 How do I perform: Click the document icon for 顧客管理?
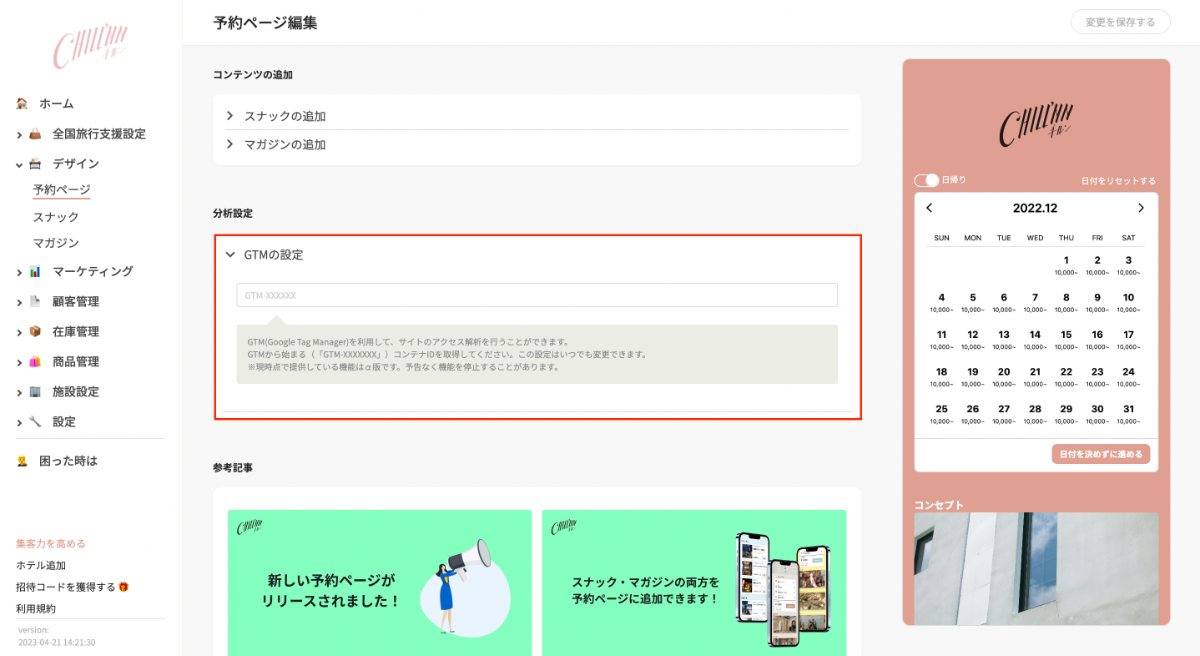coord(35,301)
